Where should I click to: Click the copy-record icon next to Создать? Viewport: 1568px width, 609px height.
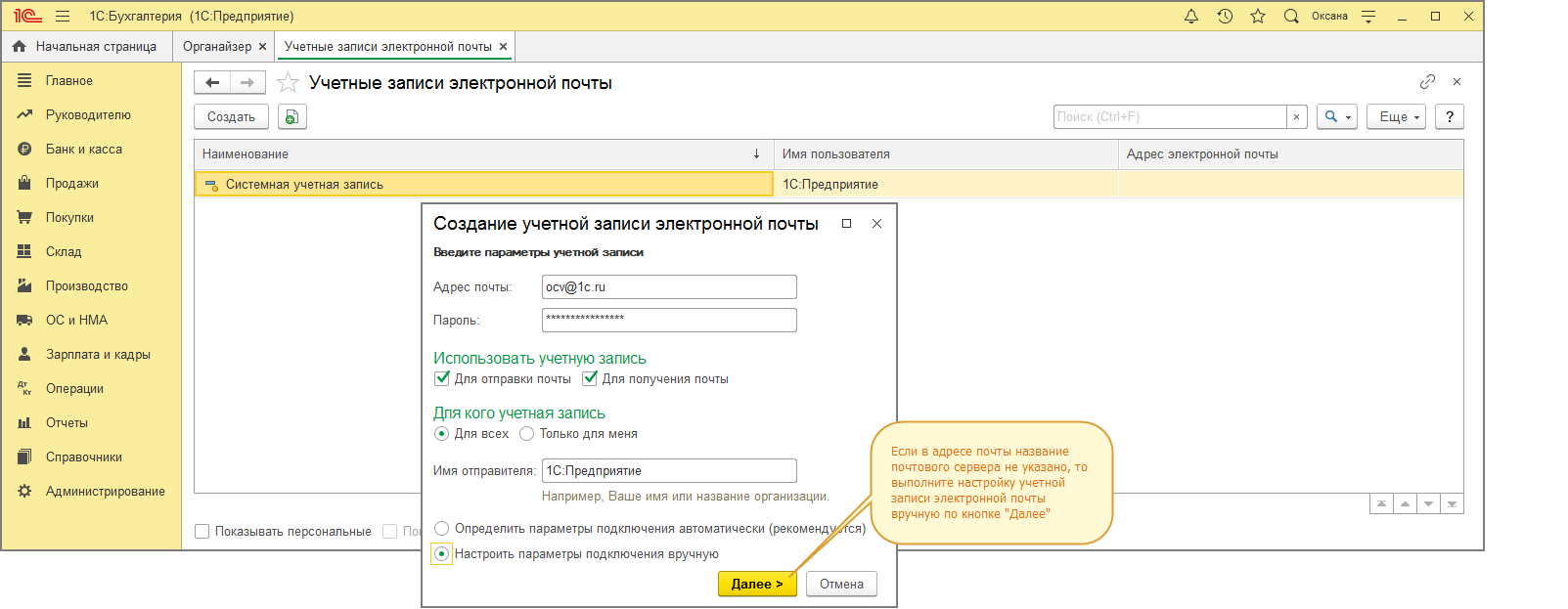(x=291, y=116)
